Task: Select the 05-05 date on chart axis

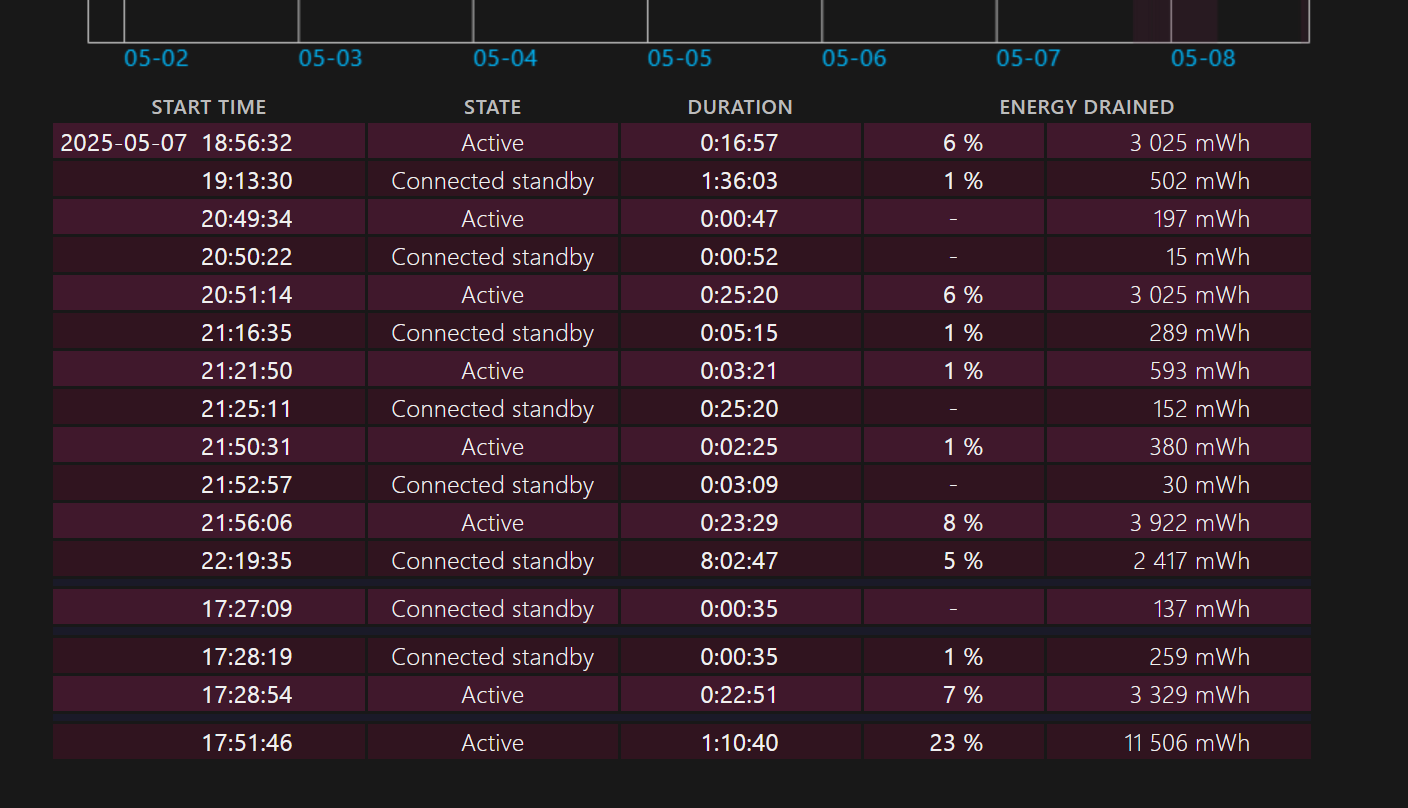Action: point(679,58)
